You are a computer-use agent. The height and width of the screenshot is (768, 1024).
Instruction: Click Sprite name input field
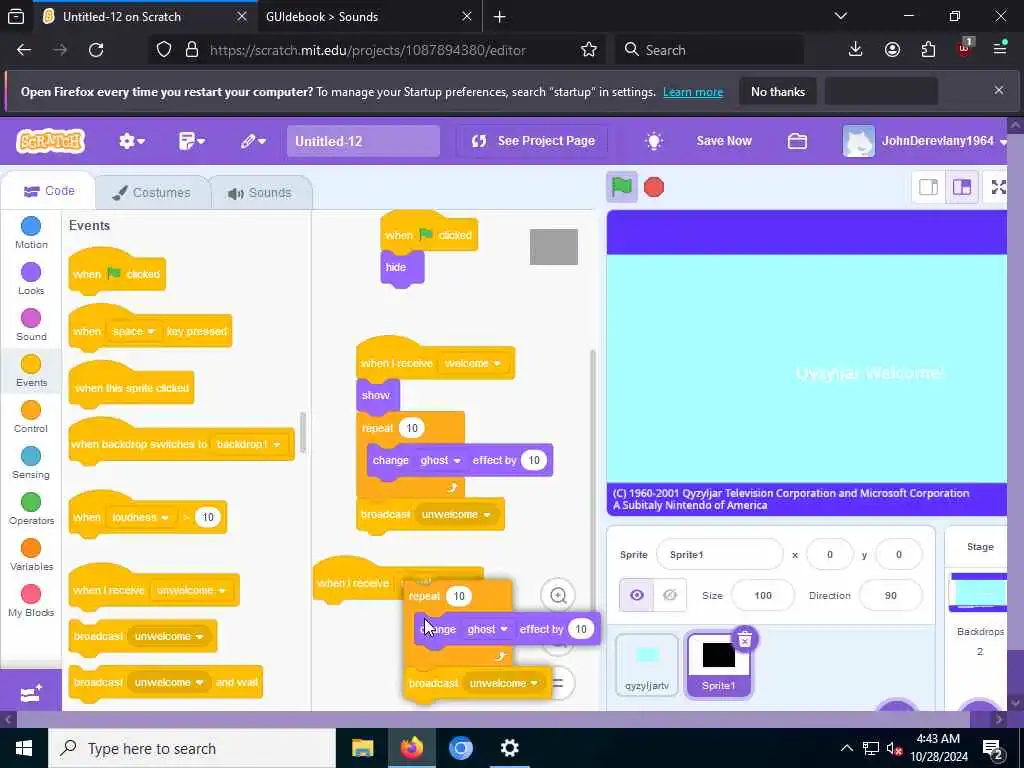point(719,554)
